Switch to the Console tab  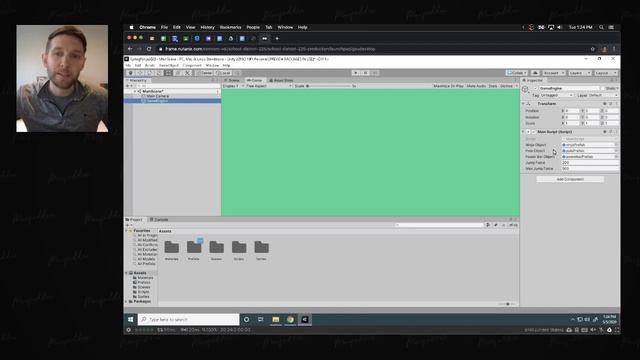(x=159, y=220)
